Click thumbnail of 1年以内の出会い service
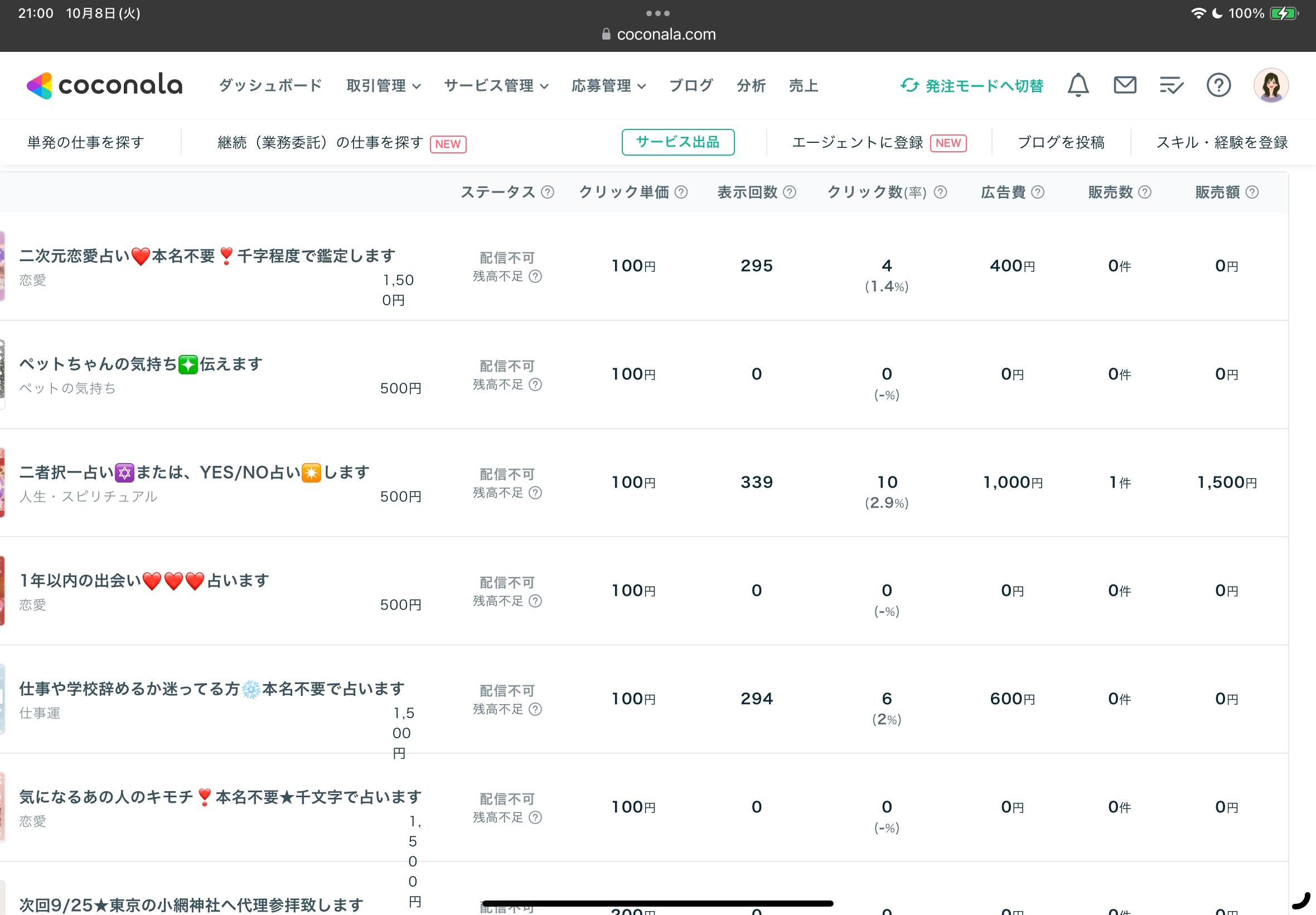The width and height of the screenshot is (1316, 915). (2, 590)
